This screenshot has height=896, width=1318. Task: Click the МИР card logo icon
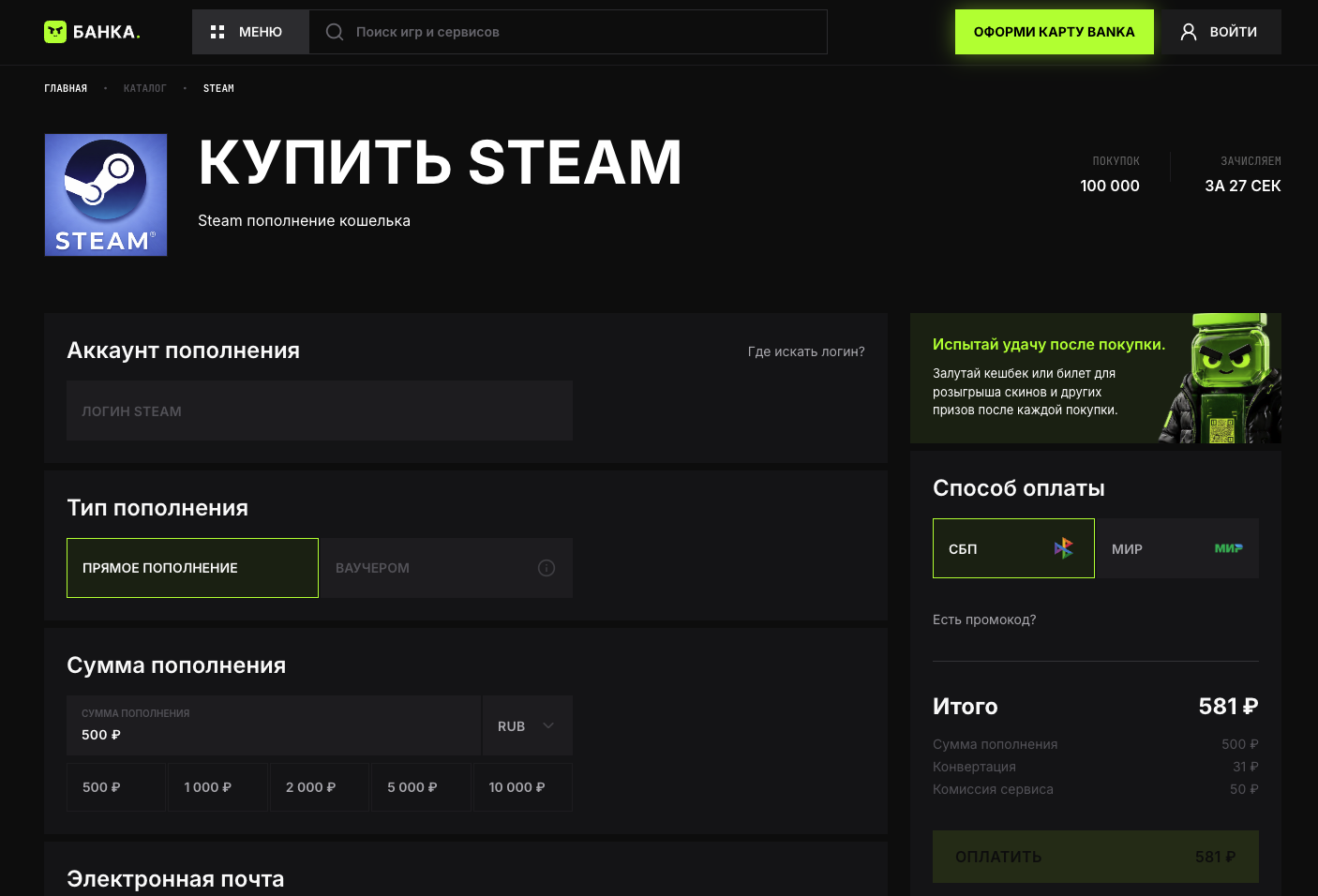[1228, 548]
